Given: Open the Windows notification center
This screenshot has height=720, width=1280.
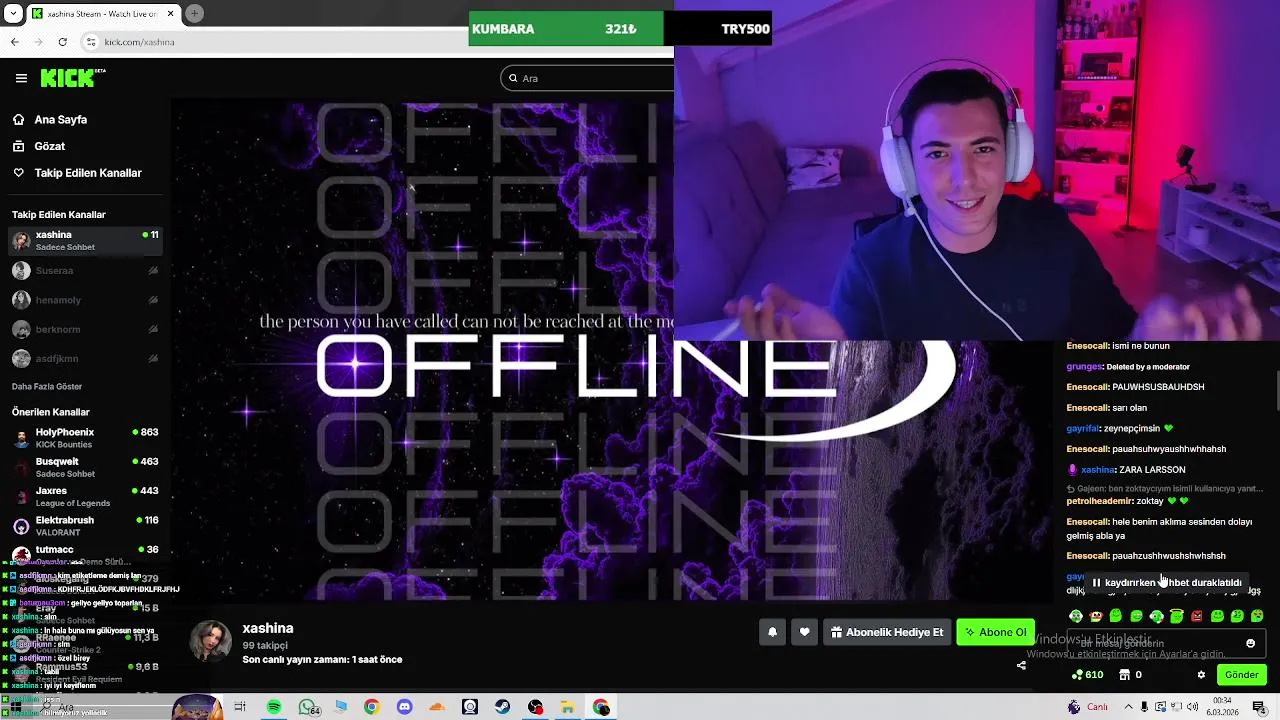Looking at the screenshot, I should coord(1260,707).
